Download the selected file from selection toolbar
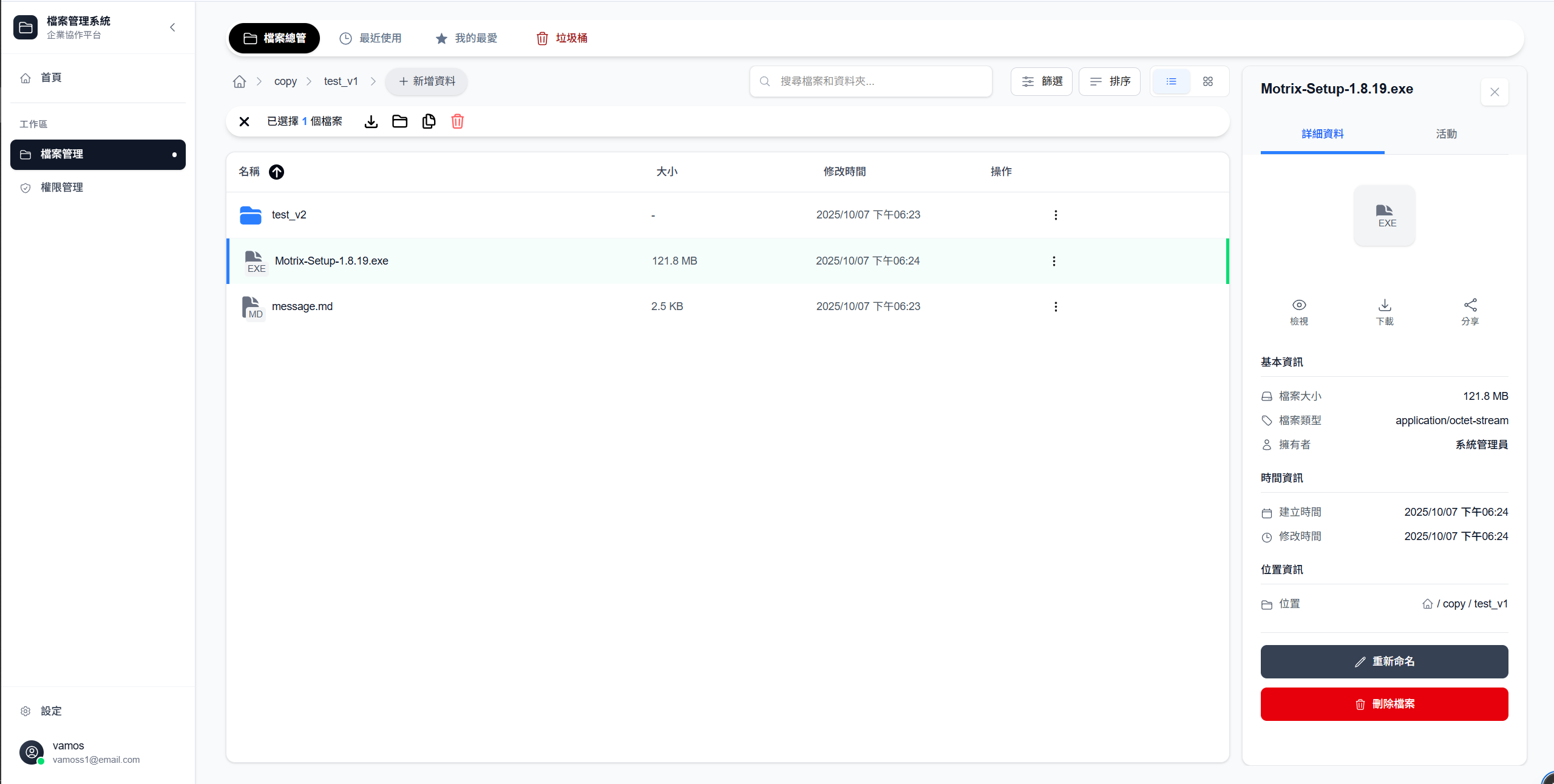The height and width of the screenshot is (784, 1554). click(x=371, y=121)
